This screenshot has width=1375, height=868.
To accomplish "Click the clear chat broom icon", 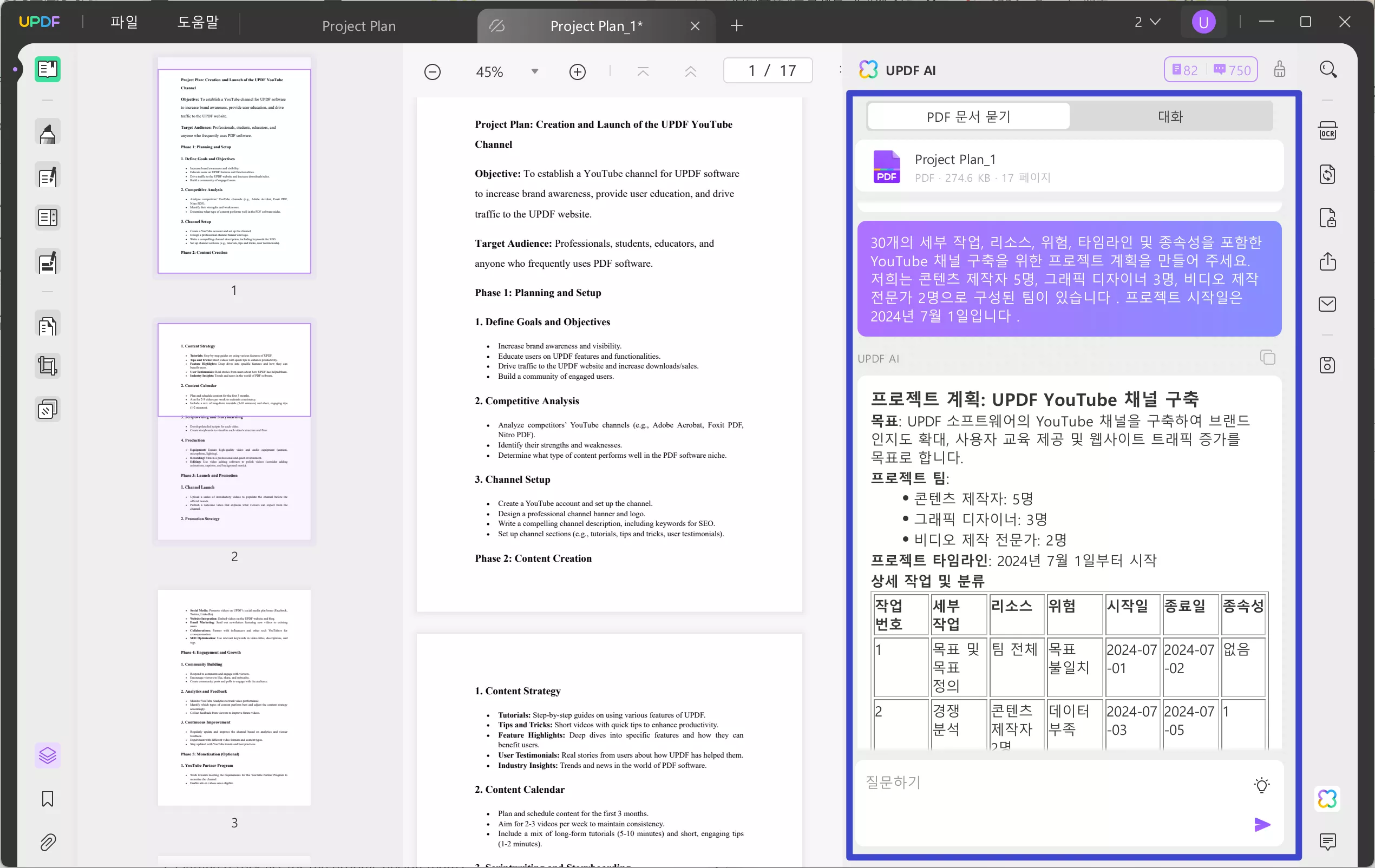I will pyautogui.click(x=1280, y=70).
